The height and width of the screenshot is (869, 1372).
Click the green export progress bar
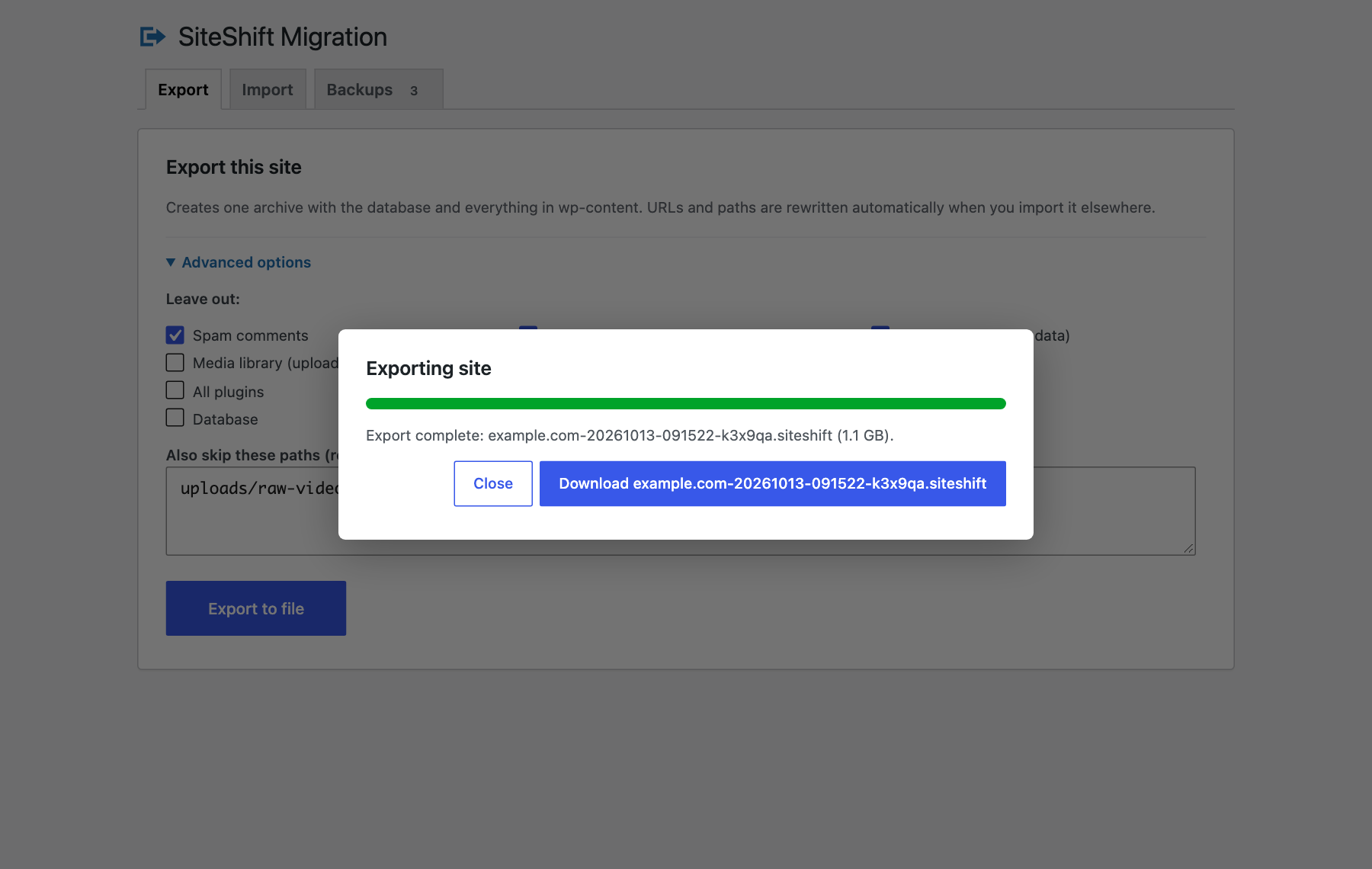coord(686,403)
